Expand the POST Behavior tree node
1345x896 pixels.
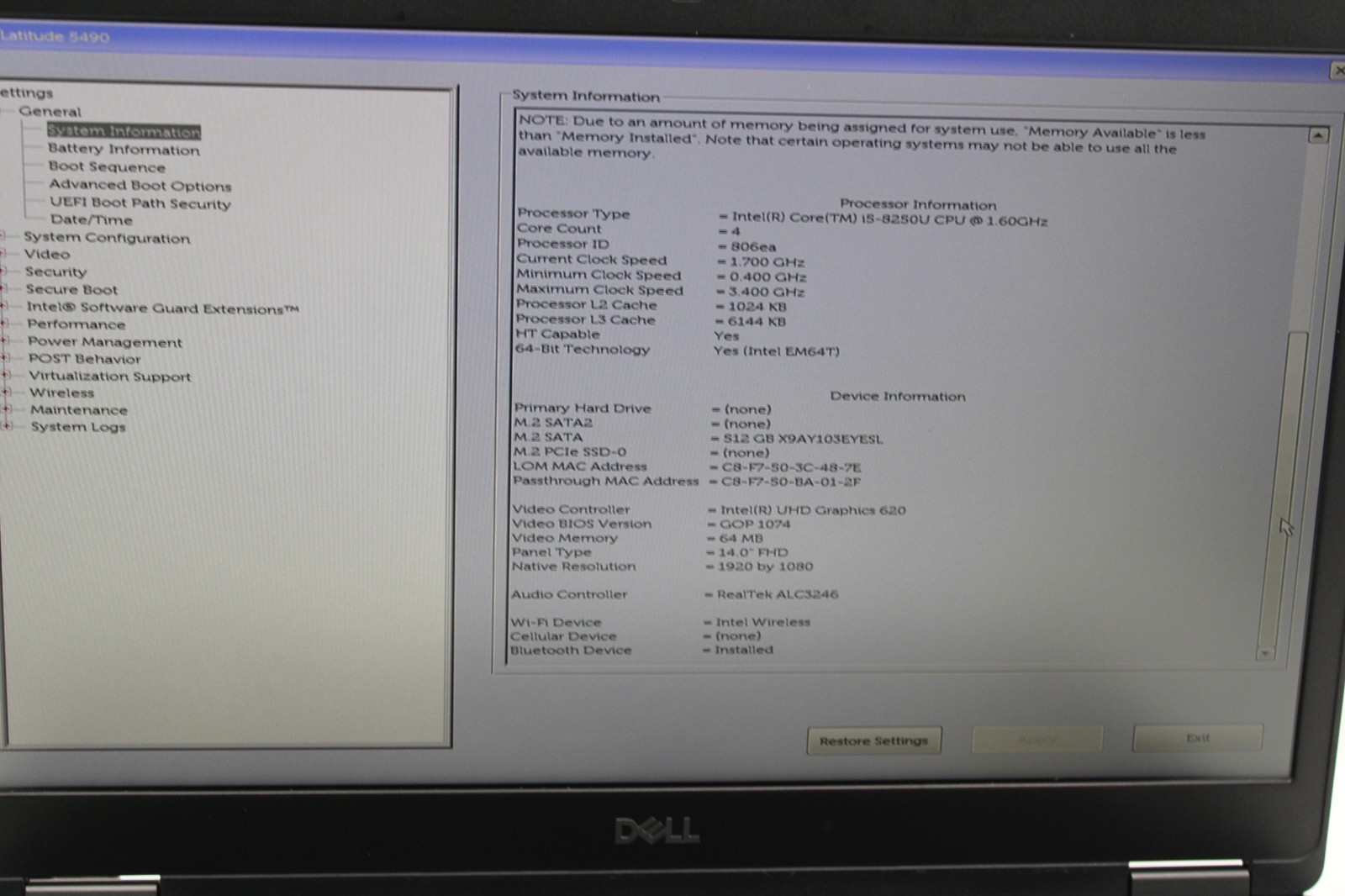(x=4, y=358)
